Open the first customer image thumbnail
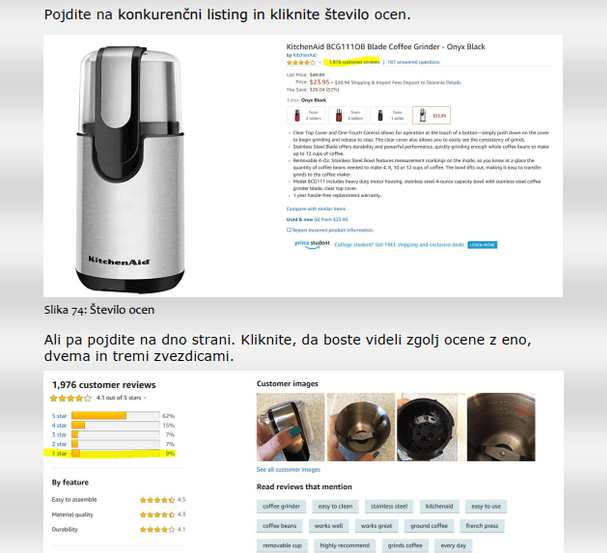 291,427
